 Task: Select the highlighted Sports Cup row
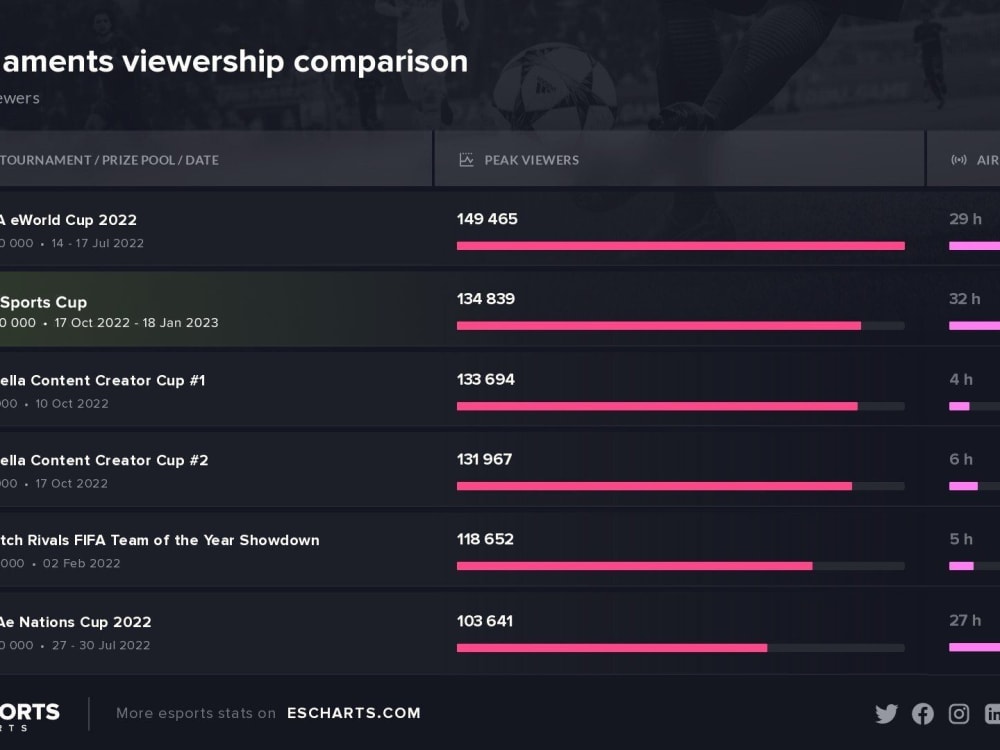44,302
